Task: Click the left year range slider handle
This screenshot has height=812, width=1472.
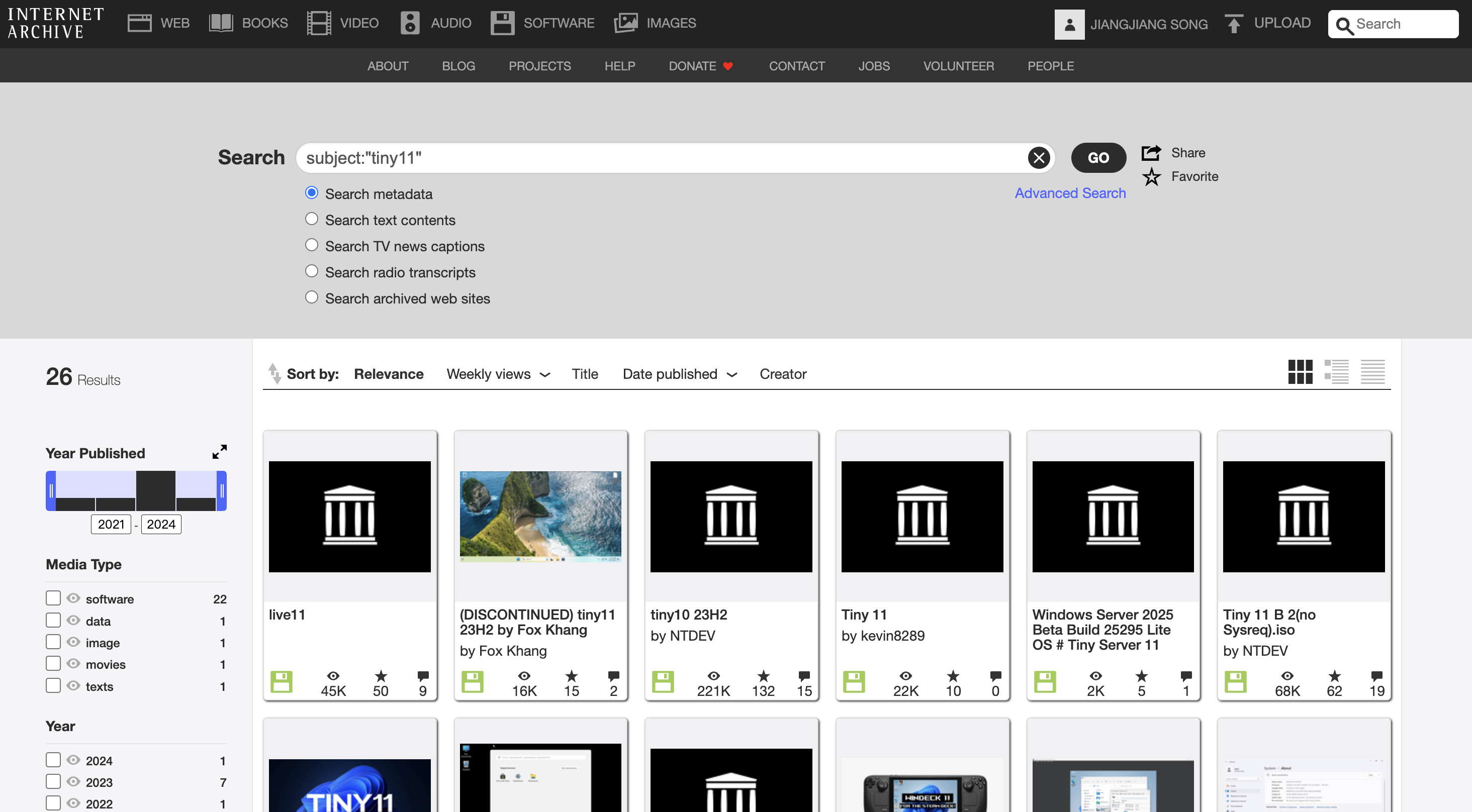Action: (51, 490)
